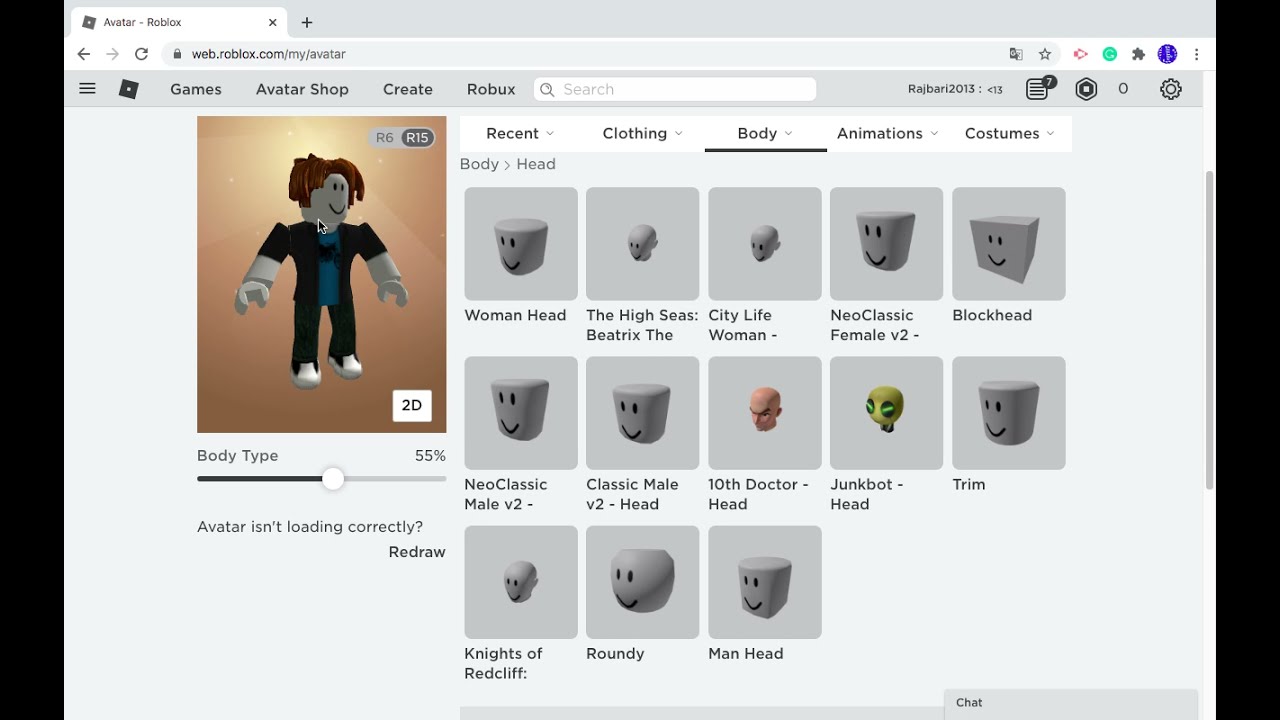The width and height of the screenshot is (1280, 720).
Task: Select the Trim head
Action: click(1009, 413)
